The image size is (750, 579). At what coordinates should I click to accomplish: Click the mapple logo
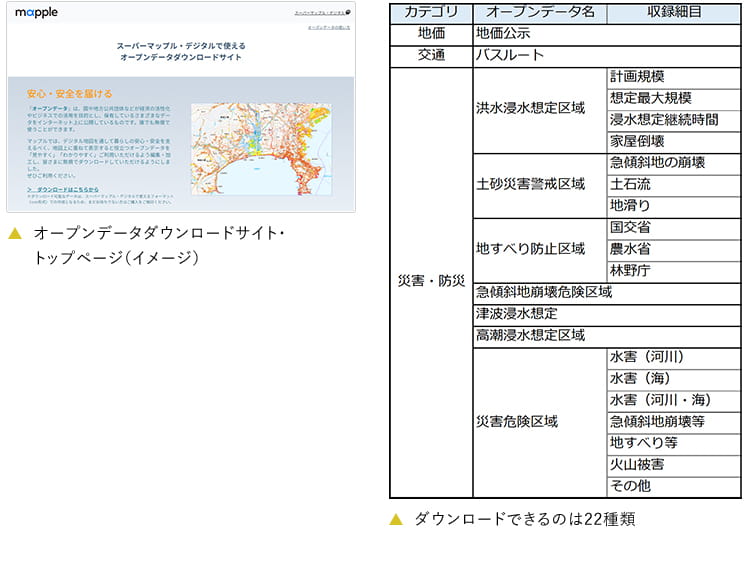click(x=36, y=12)
